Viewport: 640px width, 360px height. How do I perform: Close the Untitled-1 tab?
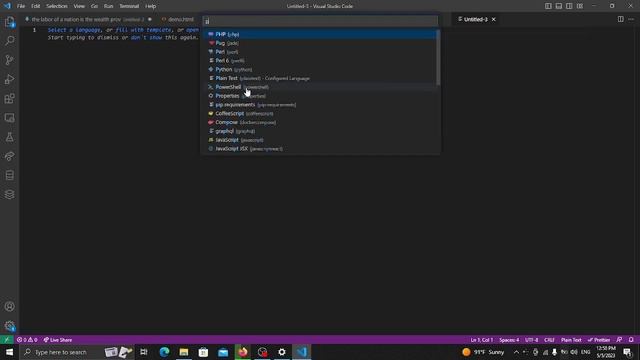(493, 19)
